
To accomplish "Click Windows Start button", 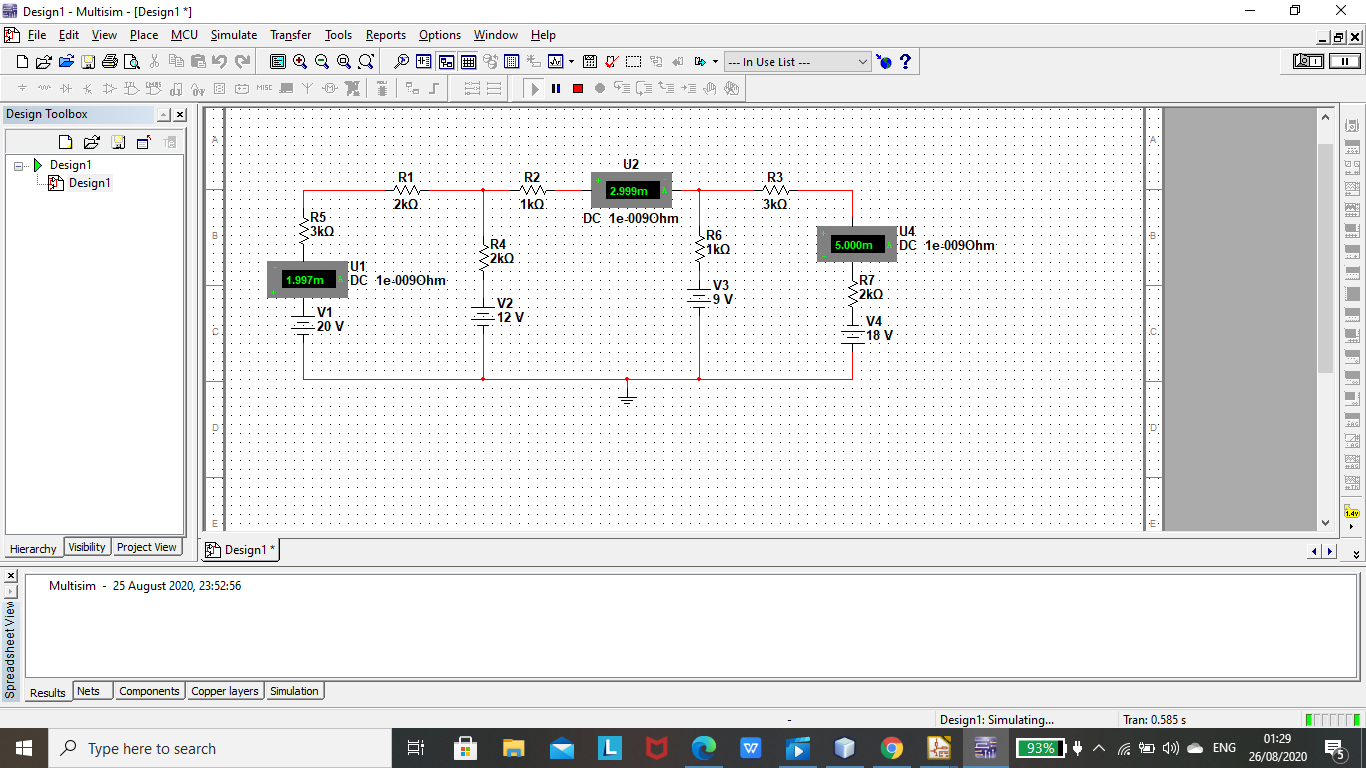I will [x=24, y=748].
